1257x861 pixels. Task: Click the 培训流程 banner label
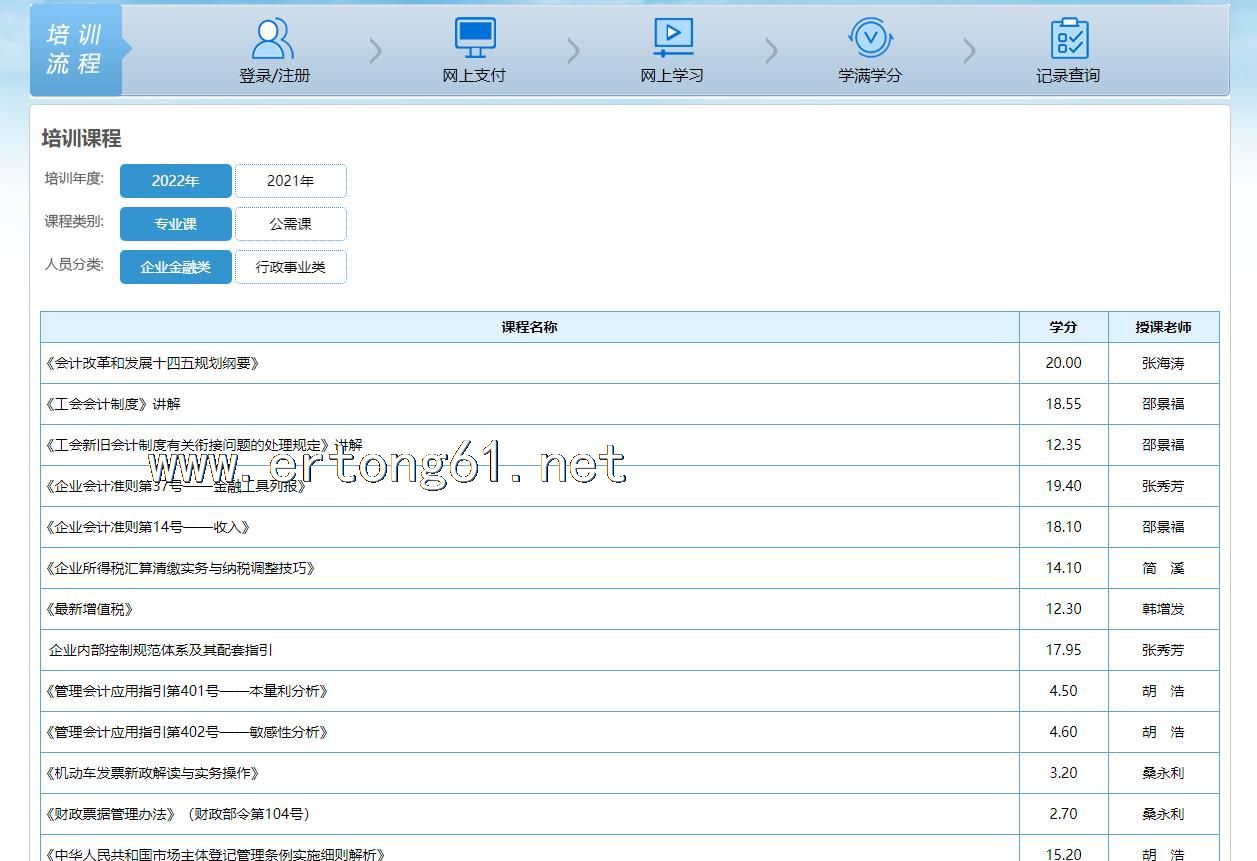point(75,50)
